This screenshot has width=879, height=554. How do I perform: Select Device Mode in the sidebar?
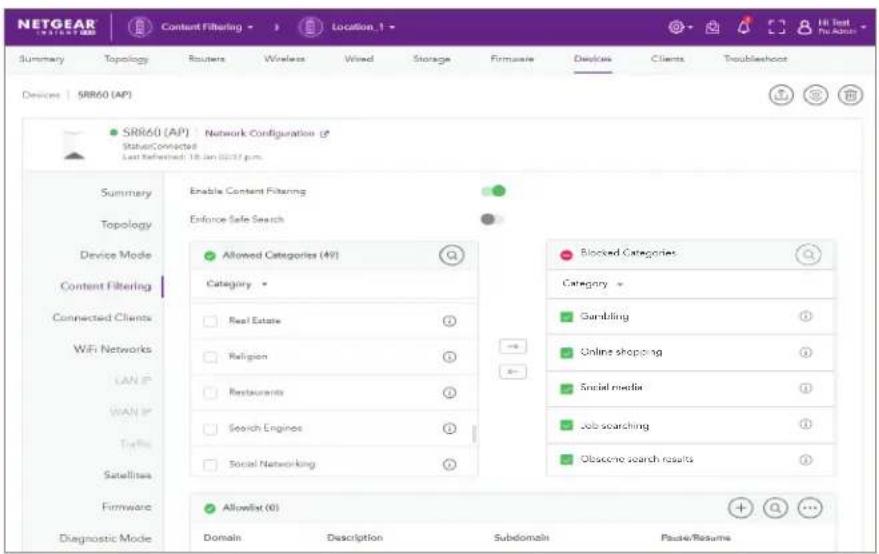click(115, 255)
